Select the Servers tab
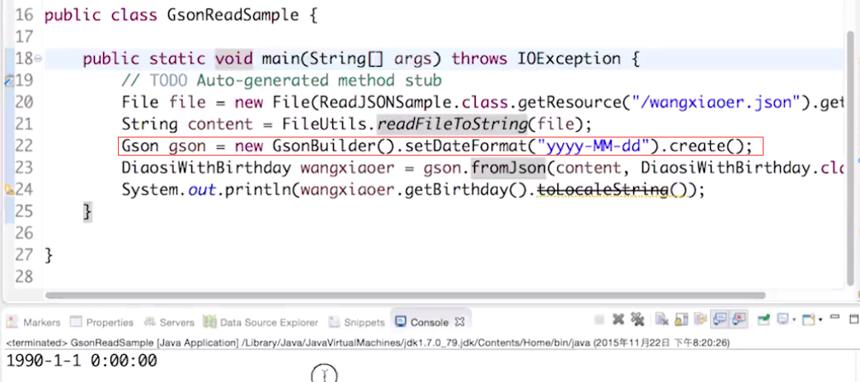The height and width of the screenshot is (382, 860). pos(169,322)
